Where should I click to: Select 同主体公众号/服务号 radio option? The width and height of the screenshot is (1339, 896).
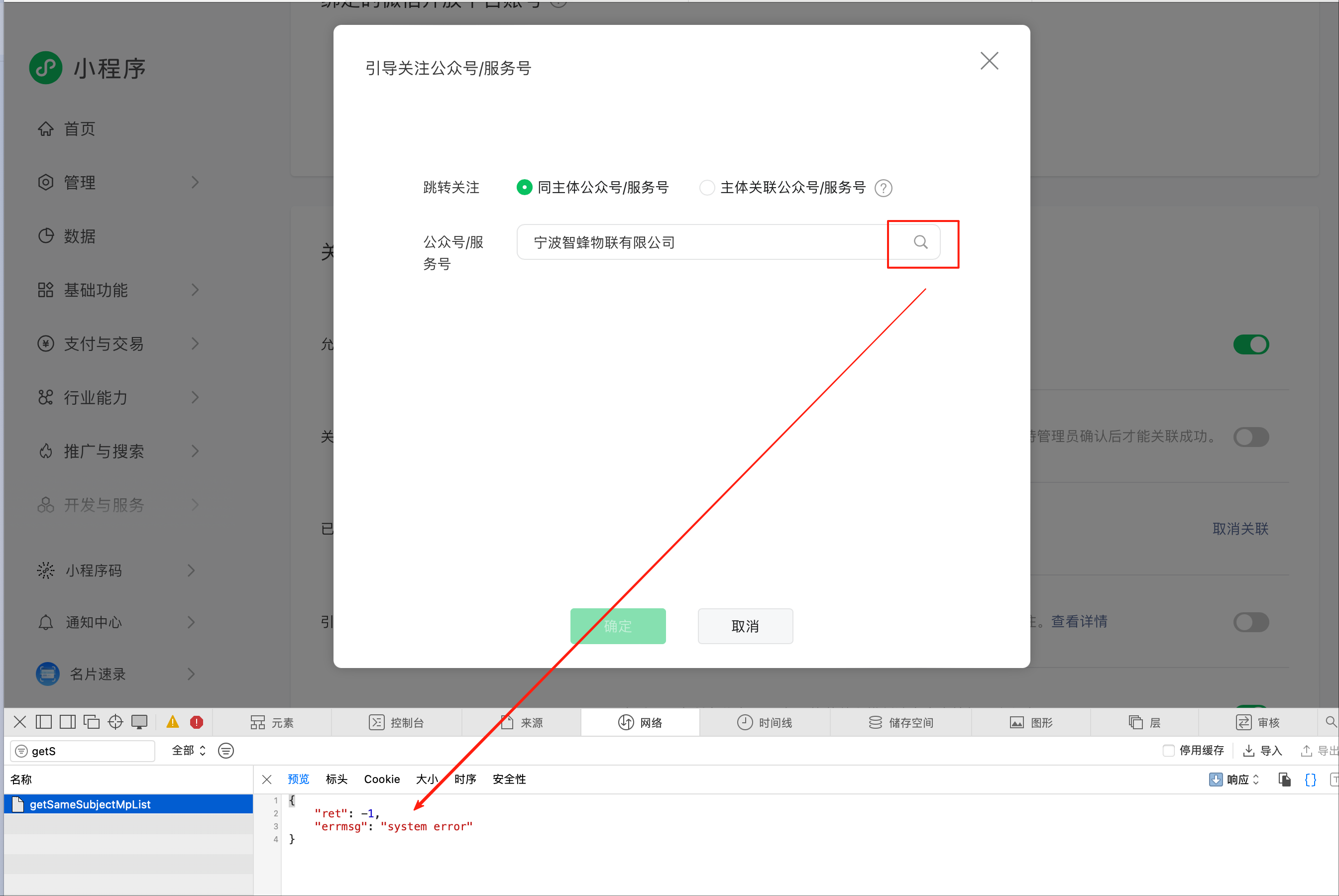coord(524,188)
